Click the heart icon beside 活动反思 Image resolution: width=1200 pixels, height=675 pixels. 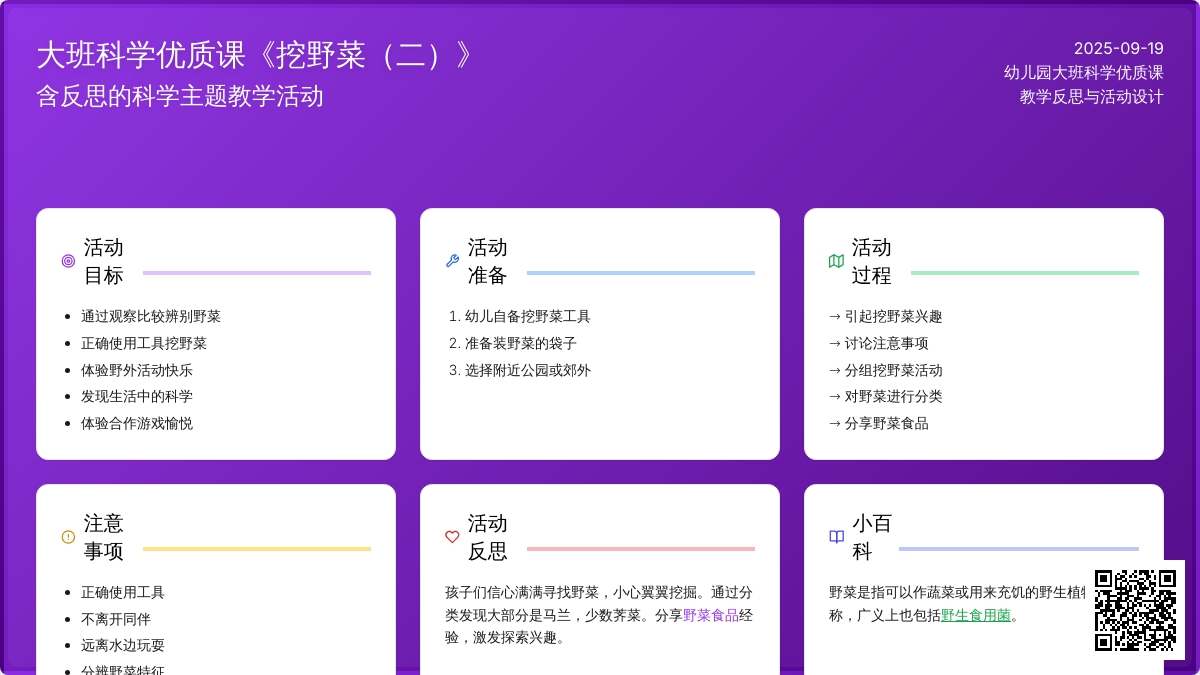(x=452, y=537)
